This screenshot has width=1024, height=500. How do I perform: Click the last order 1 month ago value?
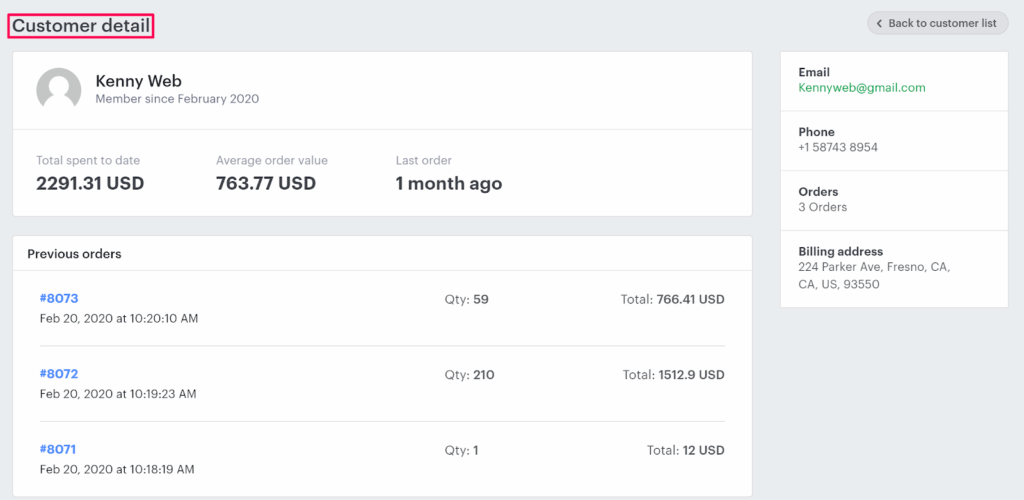coord(449,183)
